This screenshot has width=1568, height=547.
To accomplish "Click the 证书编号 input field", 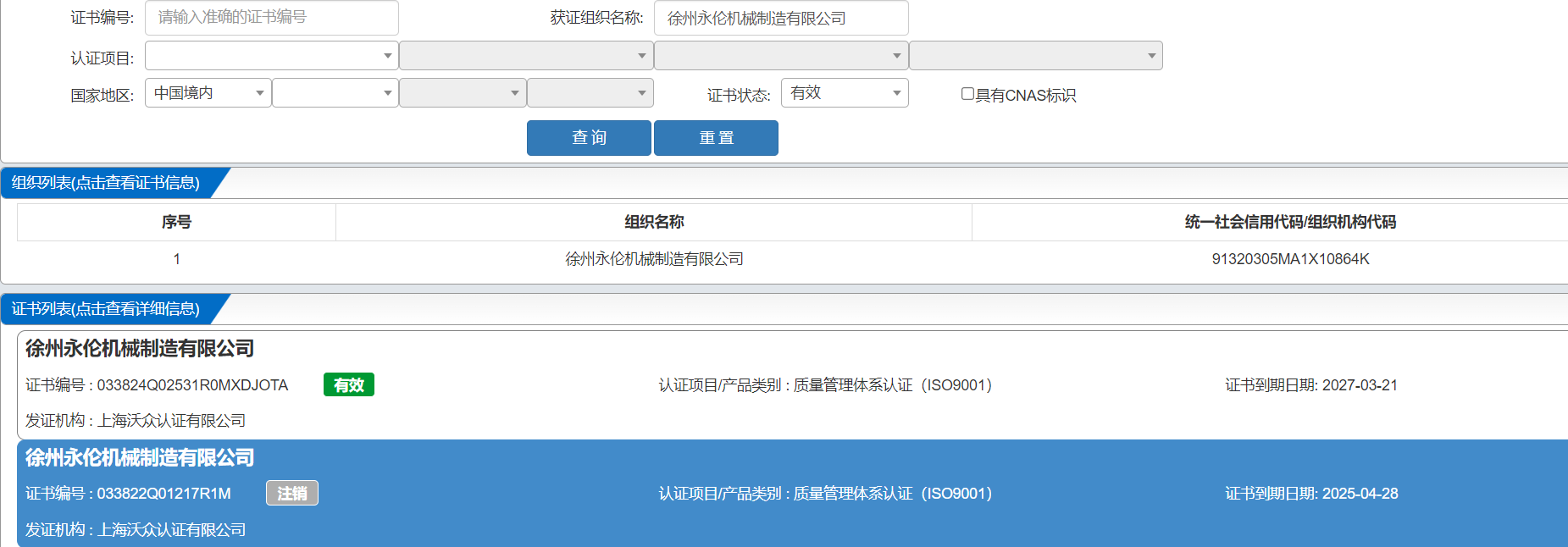I will click(271, 18).
